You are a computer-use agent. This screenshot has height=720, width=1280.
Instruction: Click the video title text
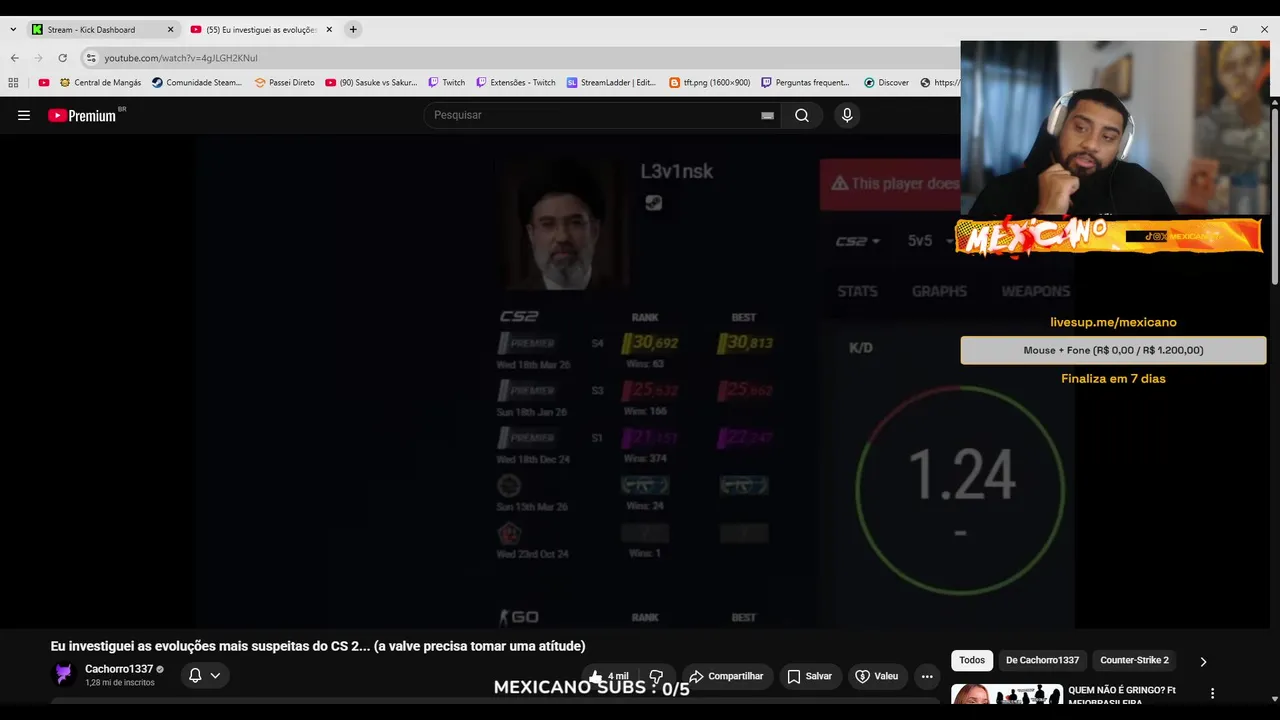[318, 646]
